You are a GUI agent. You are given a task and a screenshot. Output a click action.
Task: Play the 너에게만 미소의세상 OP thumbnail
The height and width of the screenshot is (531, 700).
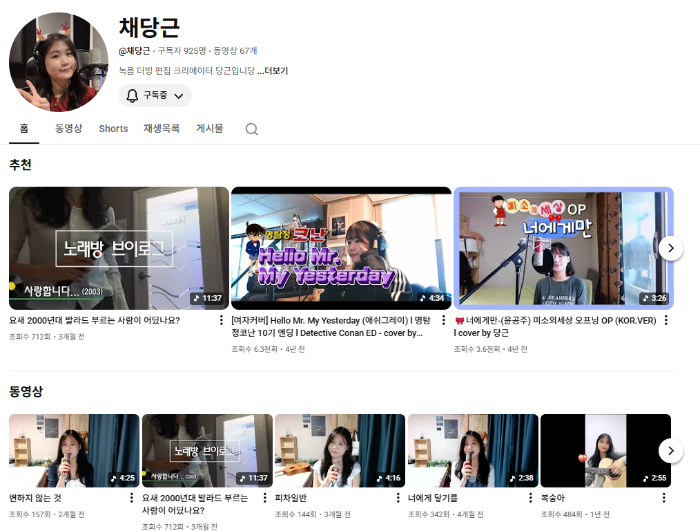click(563, 248)
